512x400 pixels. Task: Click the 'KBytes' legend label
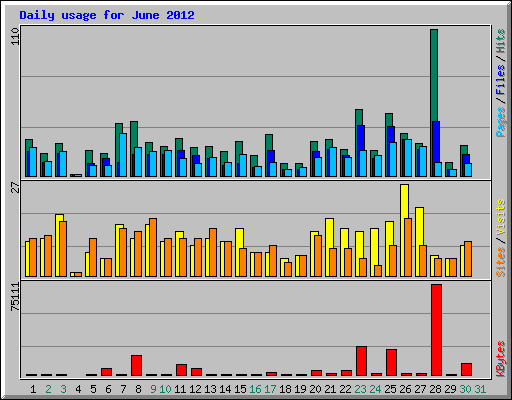(500, 359)
